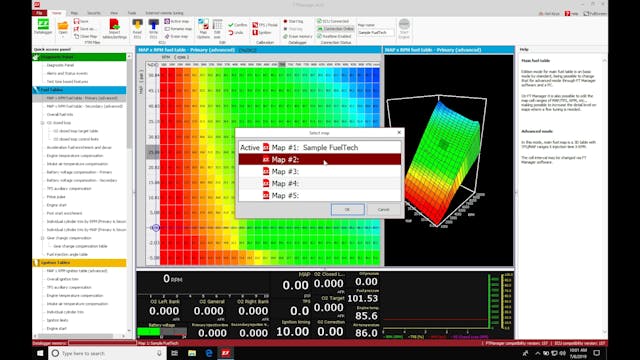Open the Windows Start menu
This screenshot has width=640, height=360.
click(x=40, y=353)
